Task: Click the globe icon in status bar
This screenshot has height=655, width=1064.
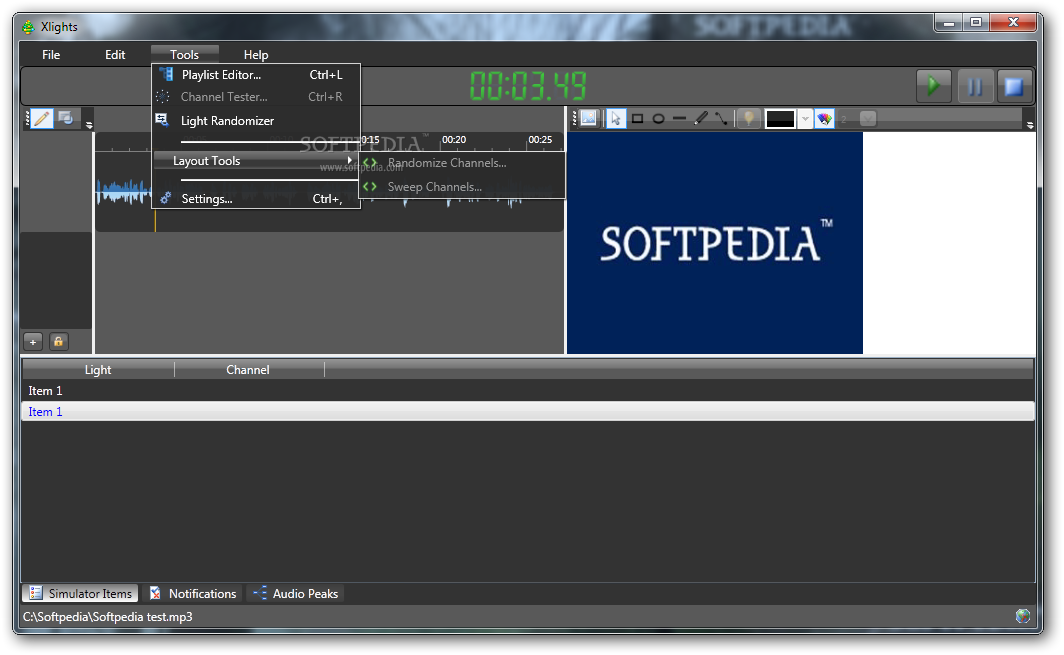Action: (x=1023, y=616)
